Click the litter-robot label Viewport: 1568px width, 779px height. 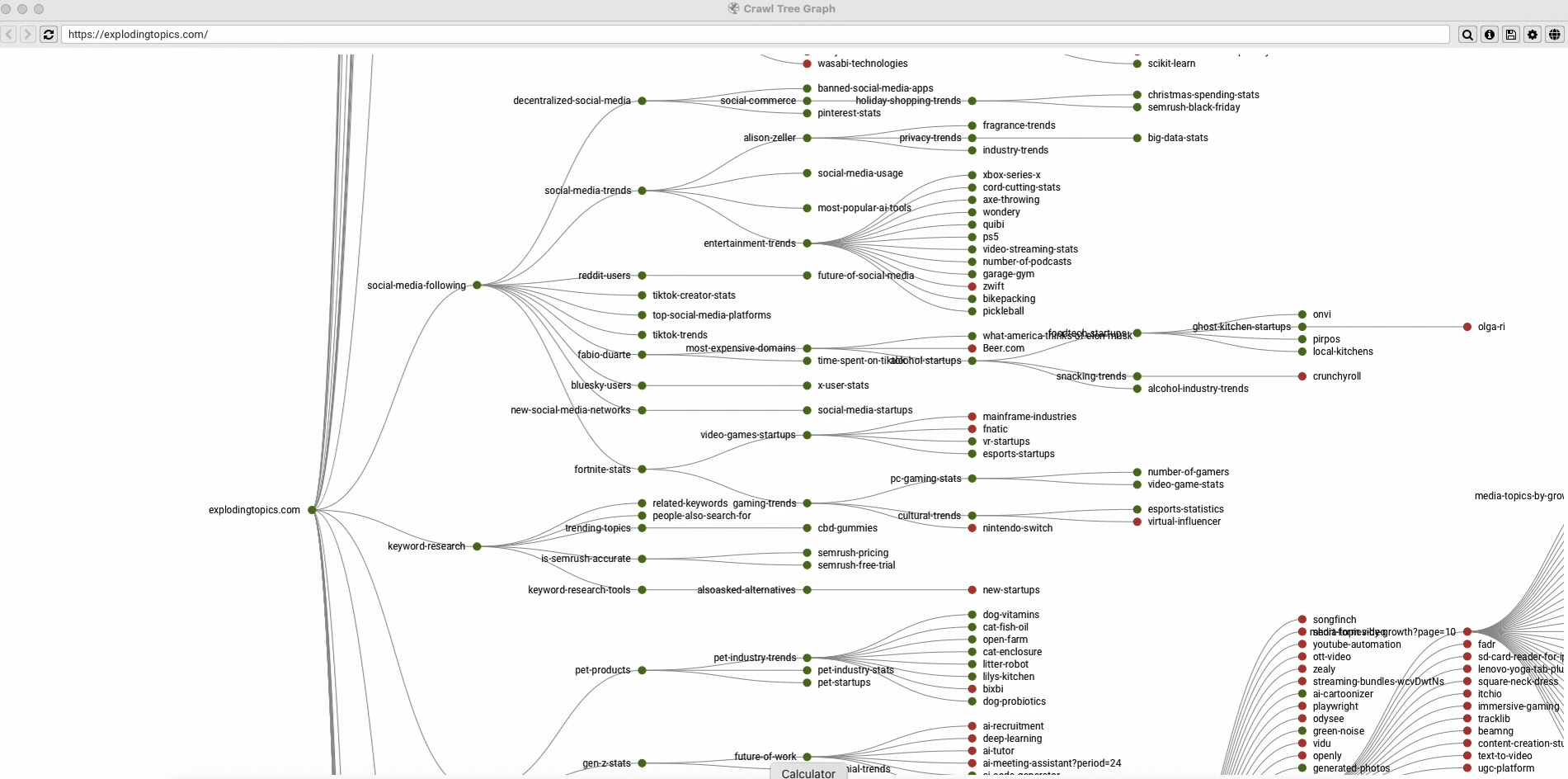tap(1005, 664)
